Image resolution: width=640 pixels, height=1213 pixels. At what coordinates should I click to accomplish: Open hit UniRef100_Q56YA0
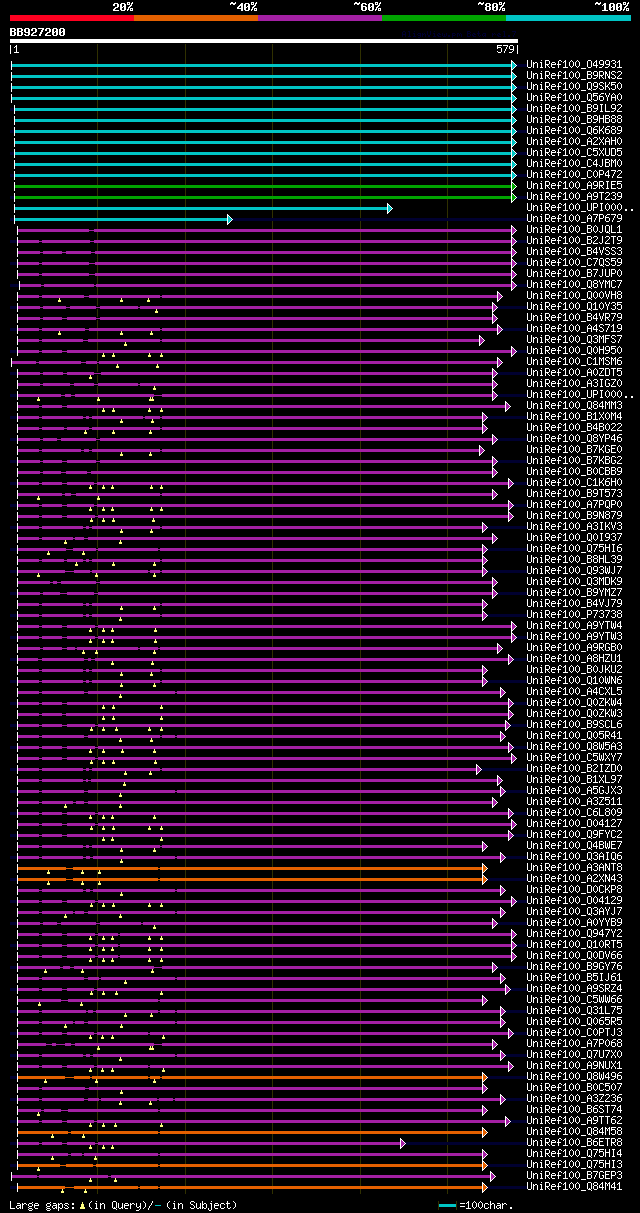coord(574,97)
